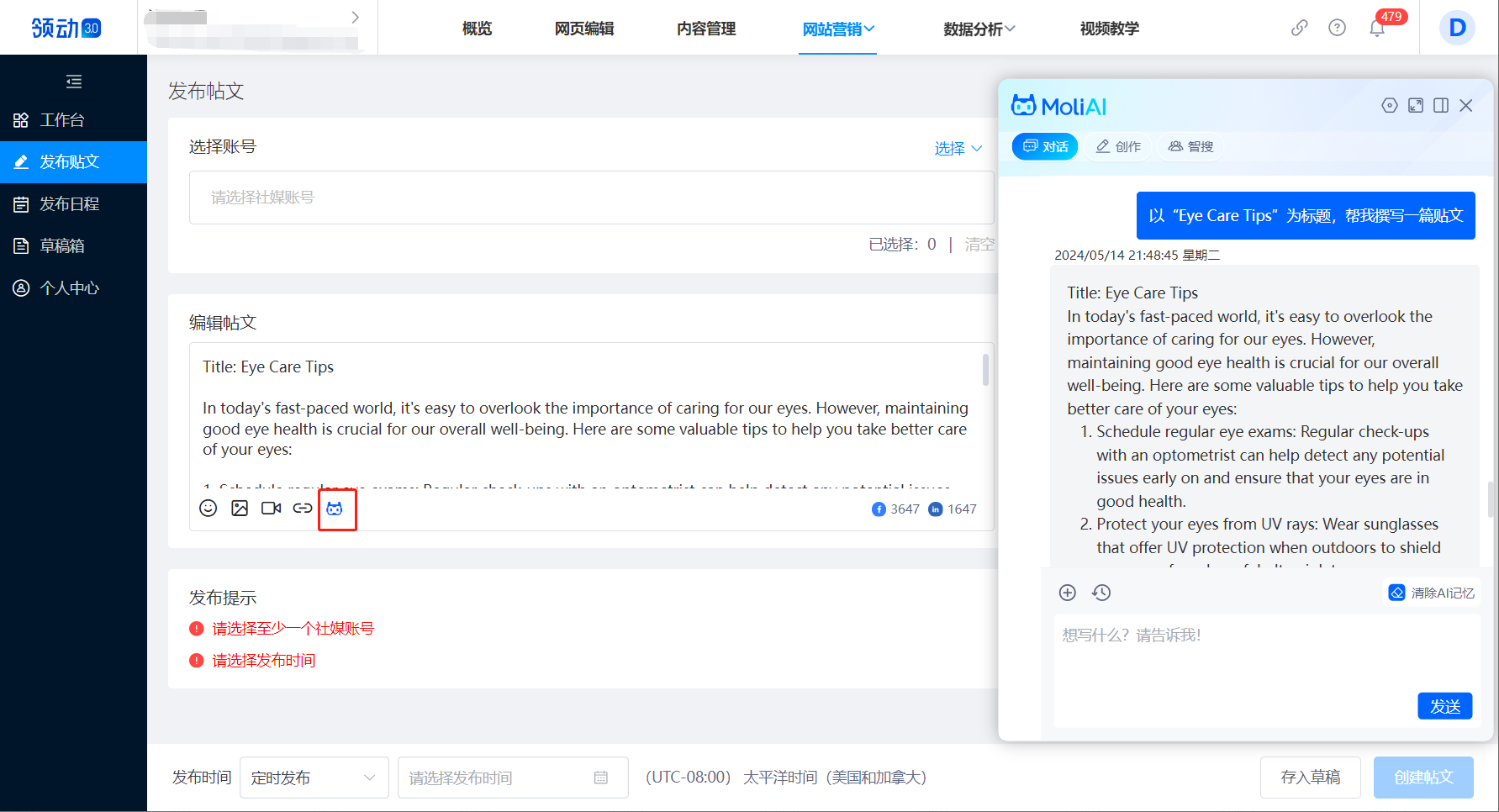This screenshot has width=1499, height=812.
Task: Open 发布日程 in the sidebar
Action: [70, 204]
